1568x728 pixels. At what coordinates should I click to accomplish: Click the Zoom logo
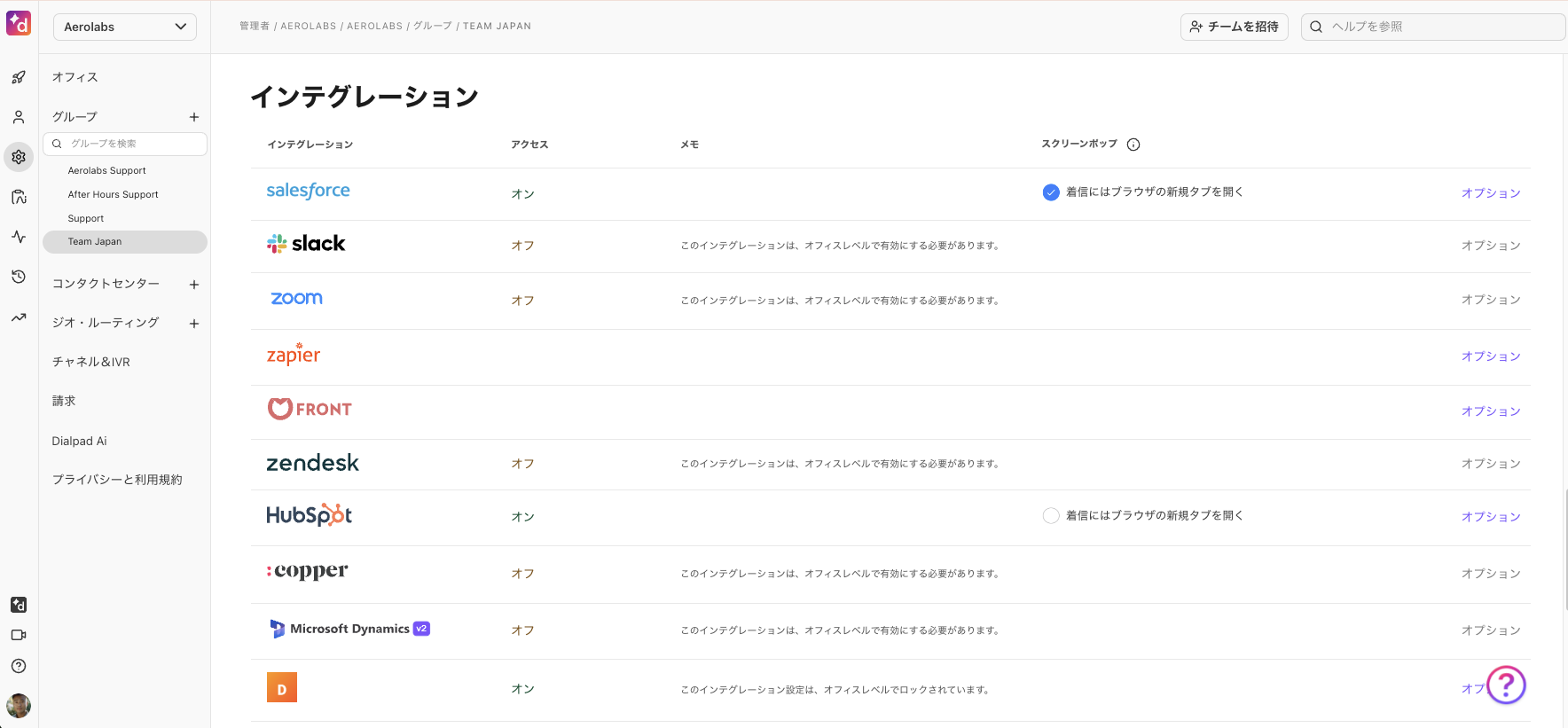[x=297, y=299]
